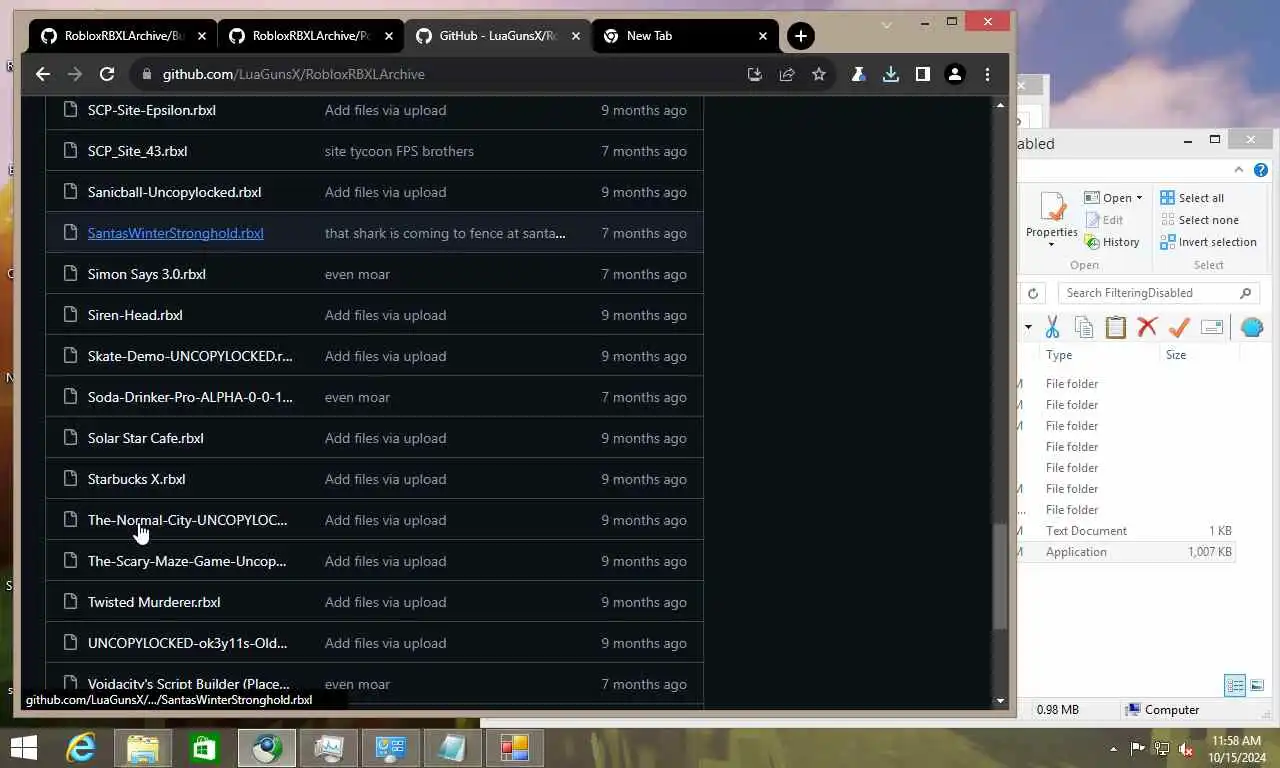Click the 'even moar' commit for Simon Says
The image size is (1280, 768).
[357, 274]
